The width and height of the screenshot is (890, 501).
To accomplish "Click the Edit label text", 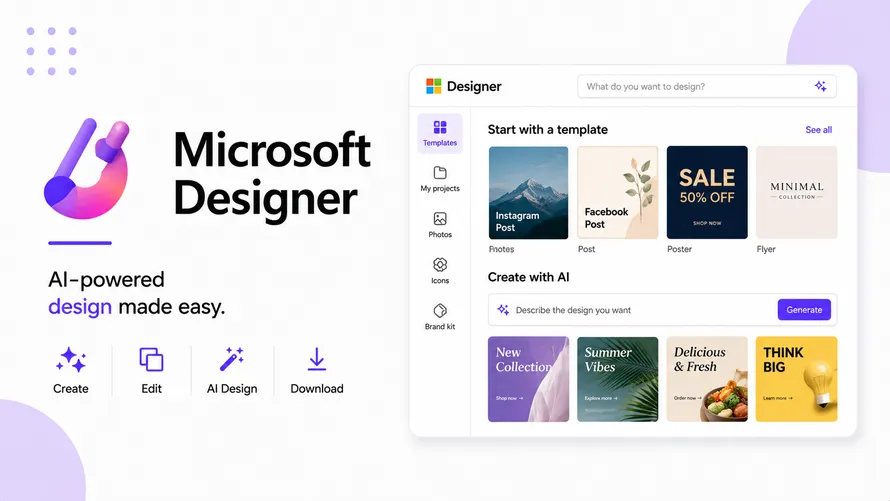I will [152, 389].
